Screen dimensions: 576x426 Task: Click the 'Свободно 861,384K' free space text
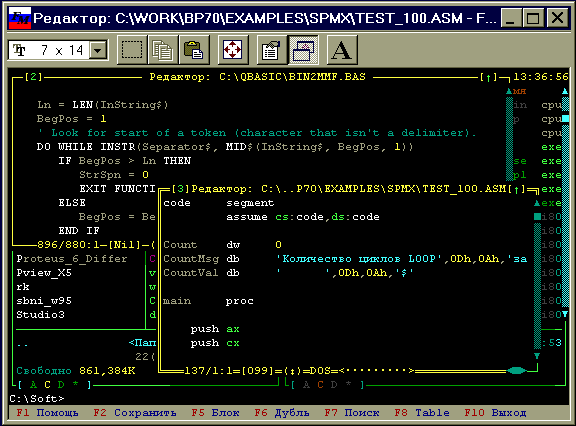[x=76, y=371]
